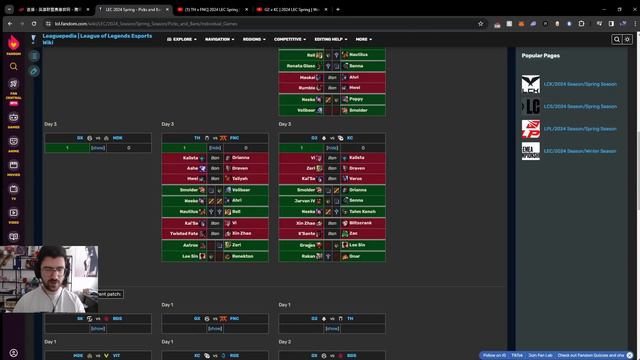Click the Blitzcrank ban in G2 vs KC

(363, 223)
